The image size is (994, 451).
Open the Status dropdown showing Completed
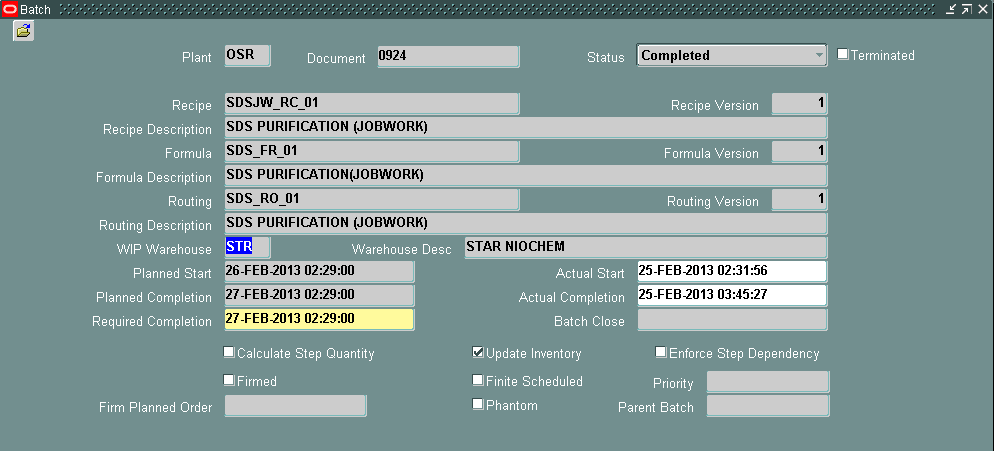click(x=732, y=55)
